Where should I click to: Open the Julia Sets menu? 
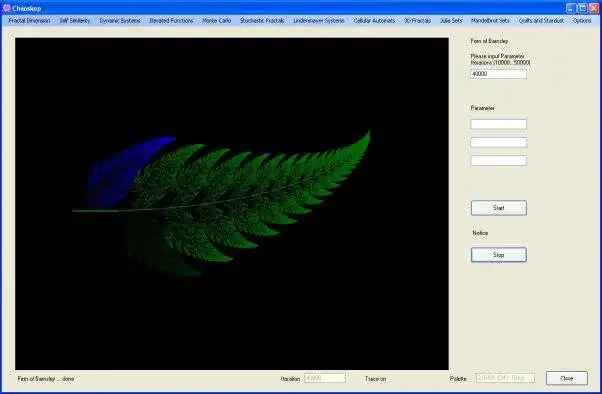pyautogui.click(x=451, y=21)
